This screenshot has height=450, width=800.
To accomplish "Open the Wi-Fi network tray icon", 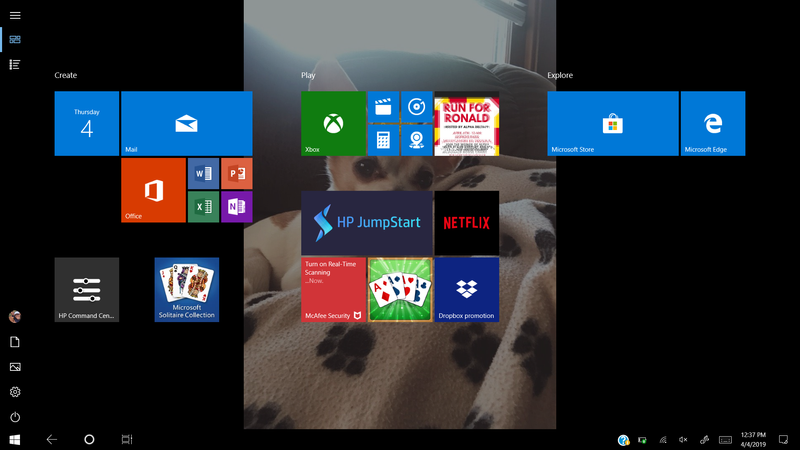I will tap(663, 440).
